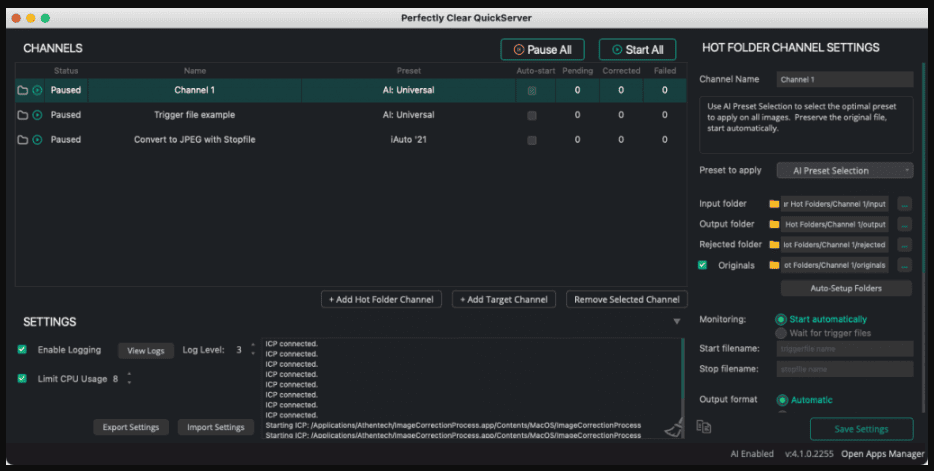The image size is (934, 471).
Task: Toggle Auto-start for Trigger file example
Action: [532, 116]
